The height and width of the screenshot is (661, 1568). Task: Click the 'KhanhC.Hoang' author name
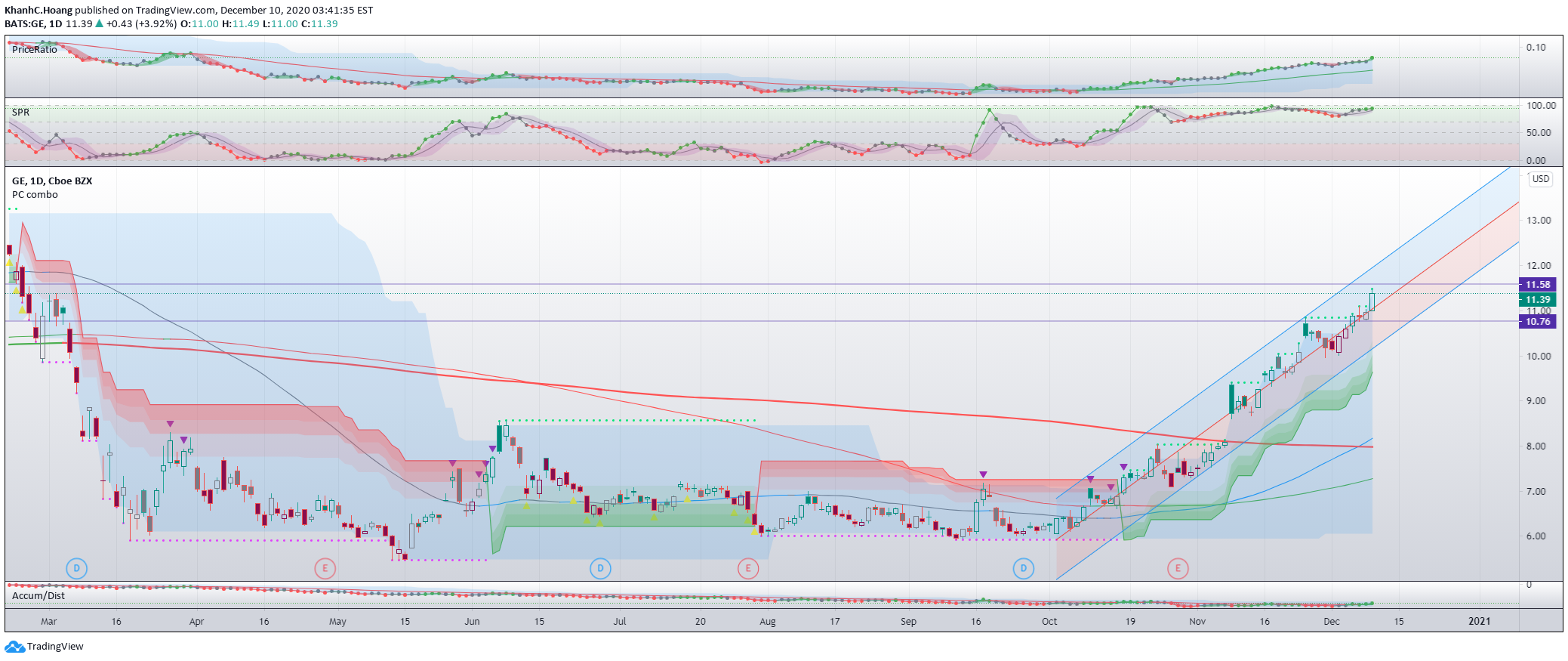39,11
